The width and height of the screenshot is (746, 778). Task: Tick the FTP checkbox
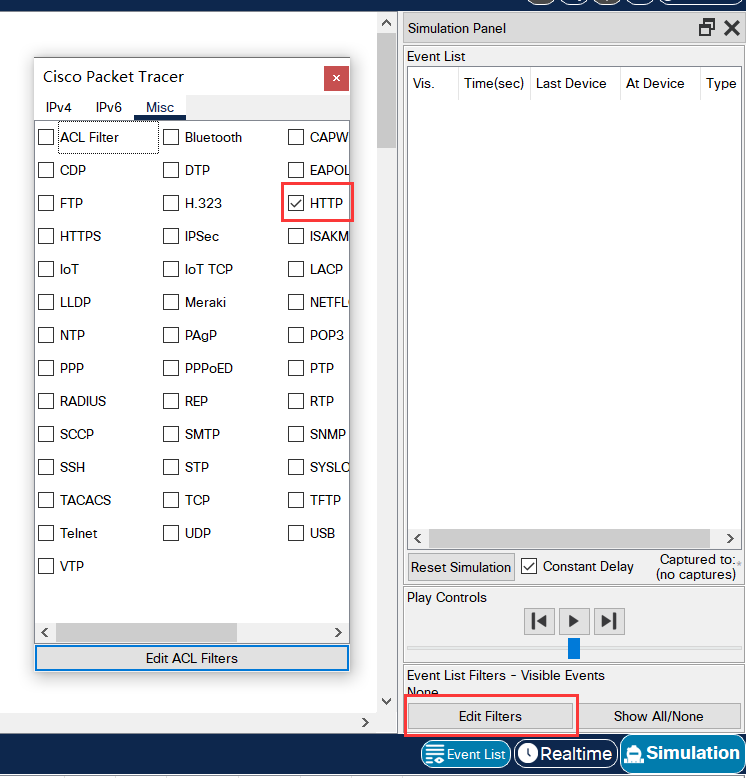tap(46, 203)
